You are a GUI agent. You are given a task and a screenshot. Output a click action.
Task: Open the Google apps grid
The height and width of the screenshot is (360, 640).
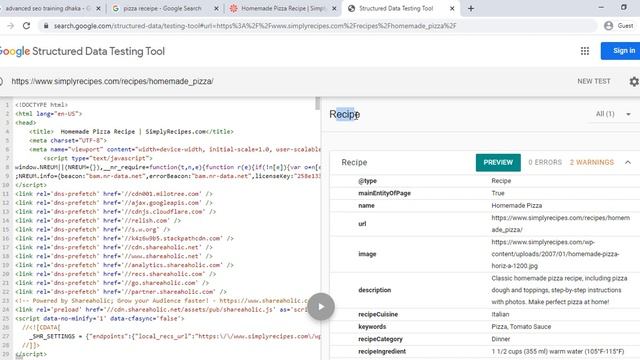(x=584, y=51)
